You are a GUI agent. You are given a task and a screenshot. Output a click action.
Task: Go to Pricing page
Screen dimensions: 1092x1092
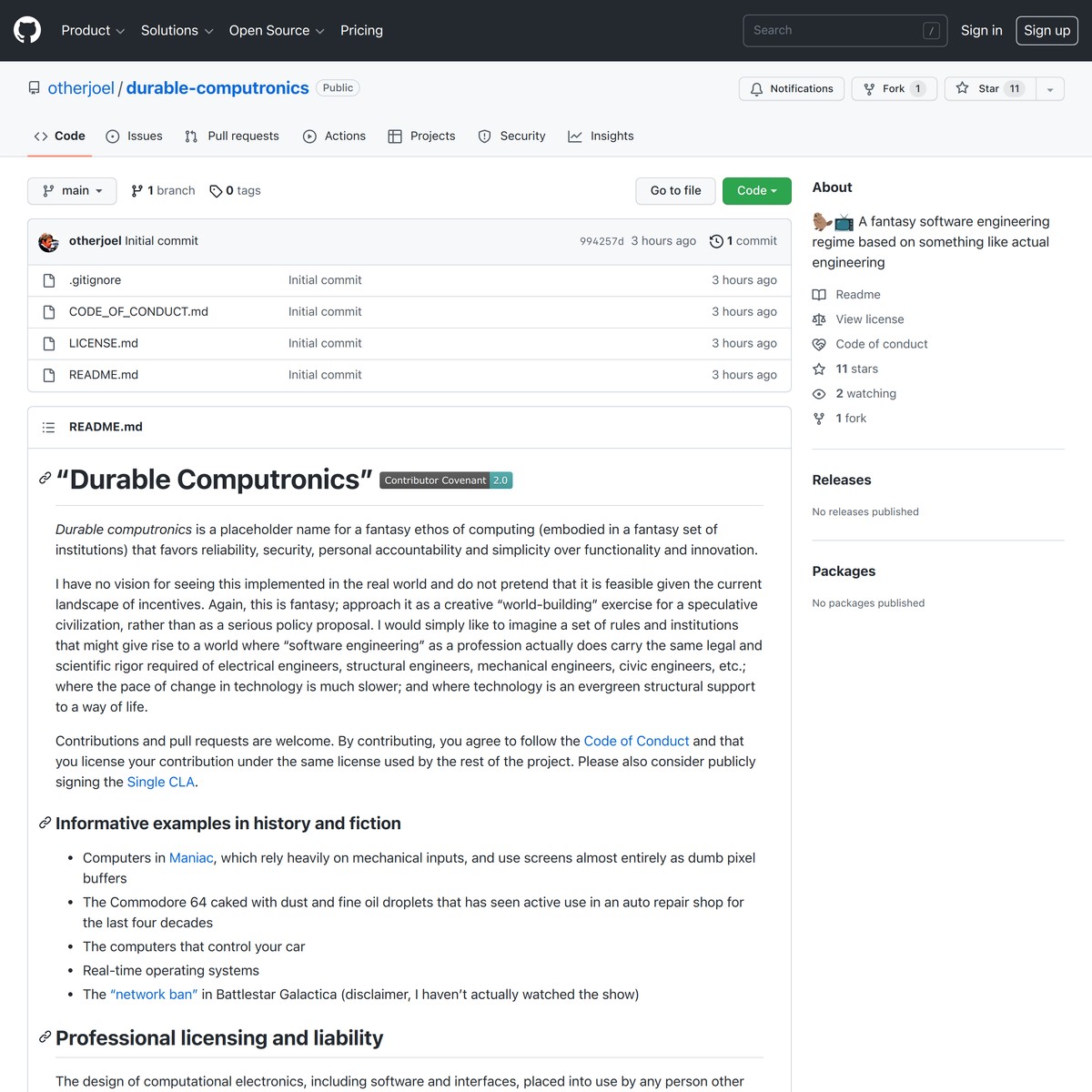(361, 30)
